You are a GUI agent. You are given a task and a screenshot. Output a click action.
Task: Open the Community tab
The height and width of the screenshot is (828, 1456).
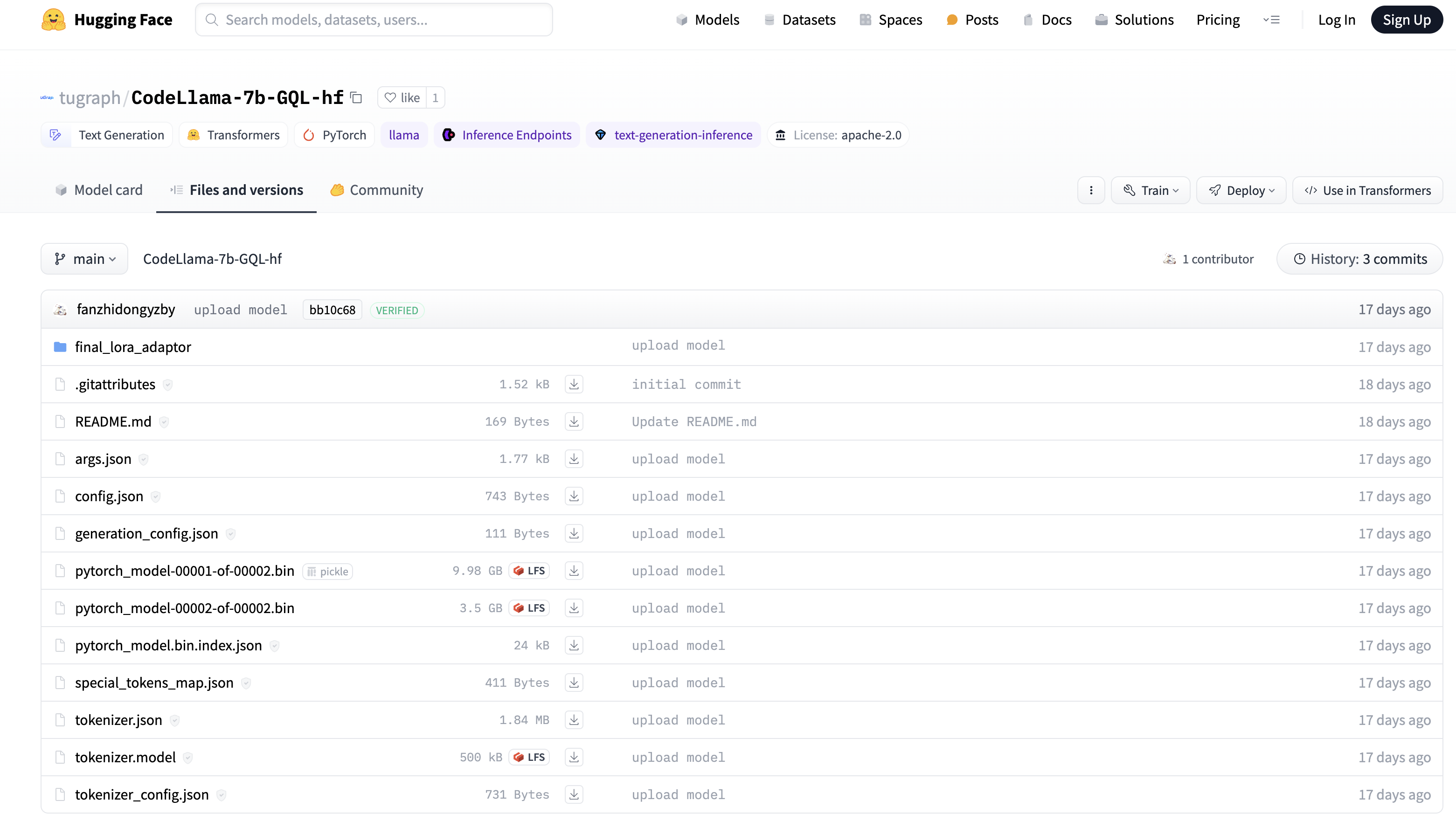376,190
